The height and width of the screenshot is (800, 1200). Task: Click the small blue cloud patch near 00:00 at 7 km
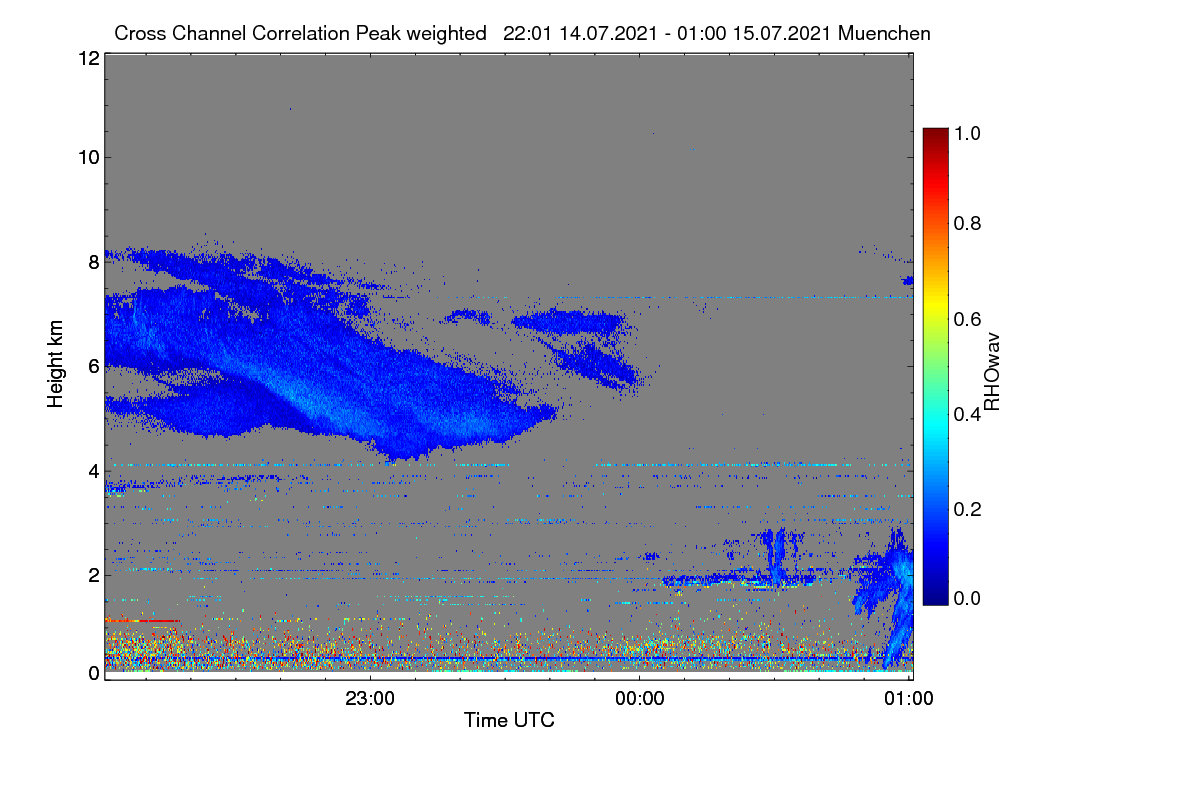pyautogui.click(x=570, y=321)
